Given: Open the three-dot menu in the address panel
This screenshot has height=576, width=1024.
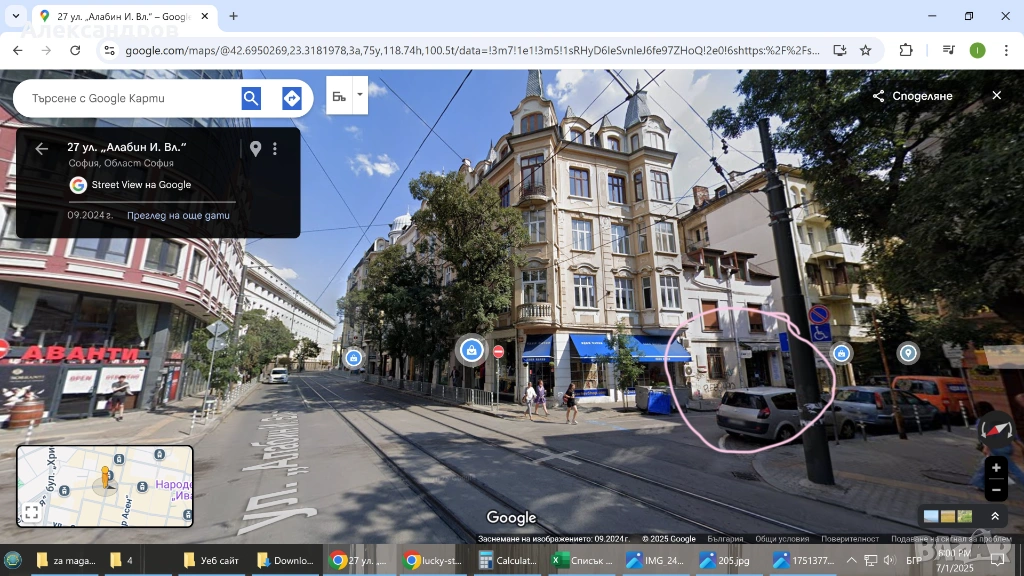Looking at the screenshot, I should [x=275, y=149].
